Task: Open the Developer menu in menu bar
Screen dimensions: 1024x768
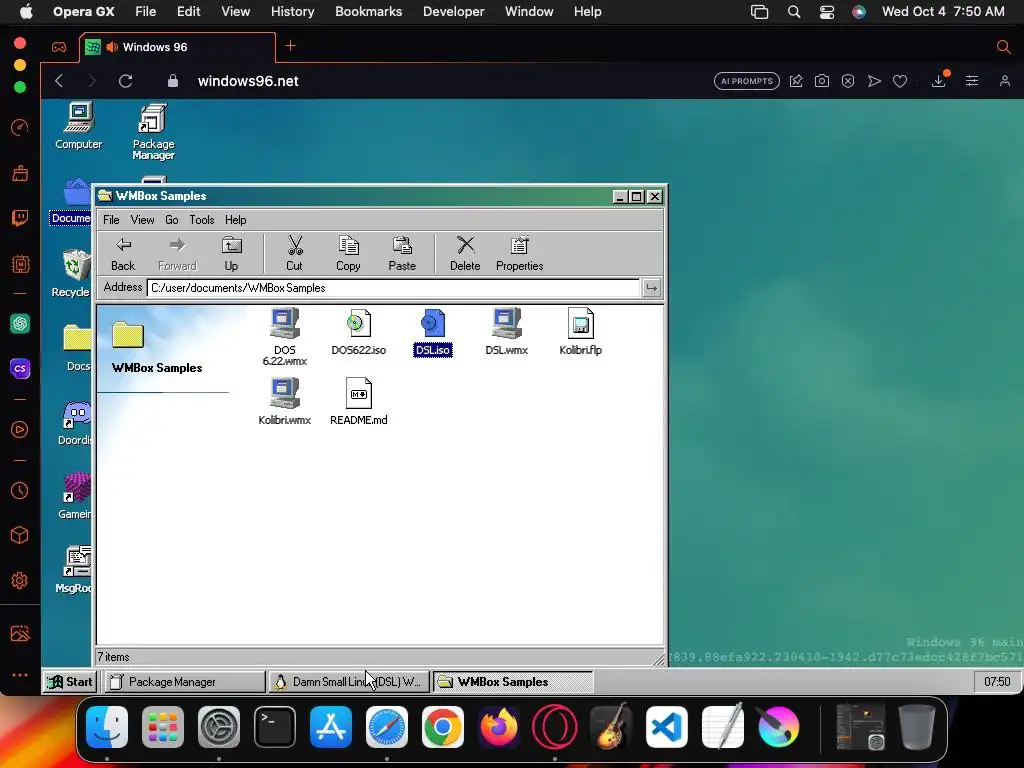Action: click(x=454, y=11)
